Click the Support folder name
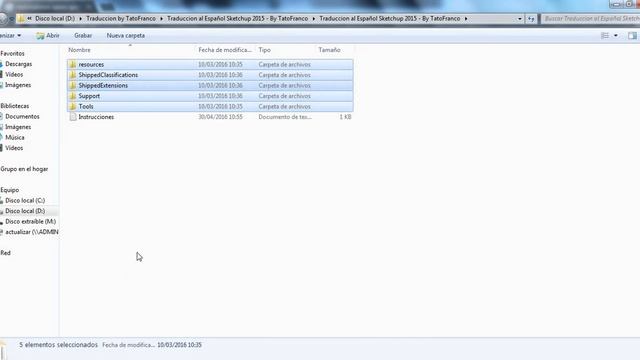640x360 pixels. (89, 96)
